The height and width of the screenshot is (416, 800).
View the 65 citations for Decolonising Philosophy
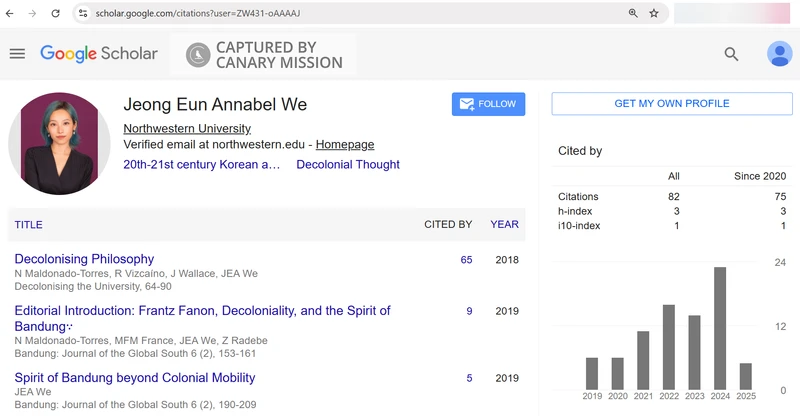pos(466,260)
